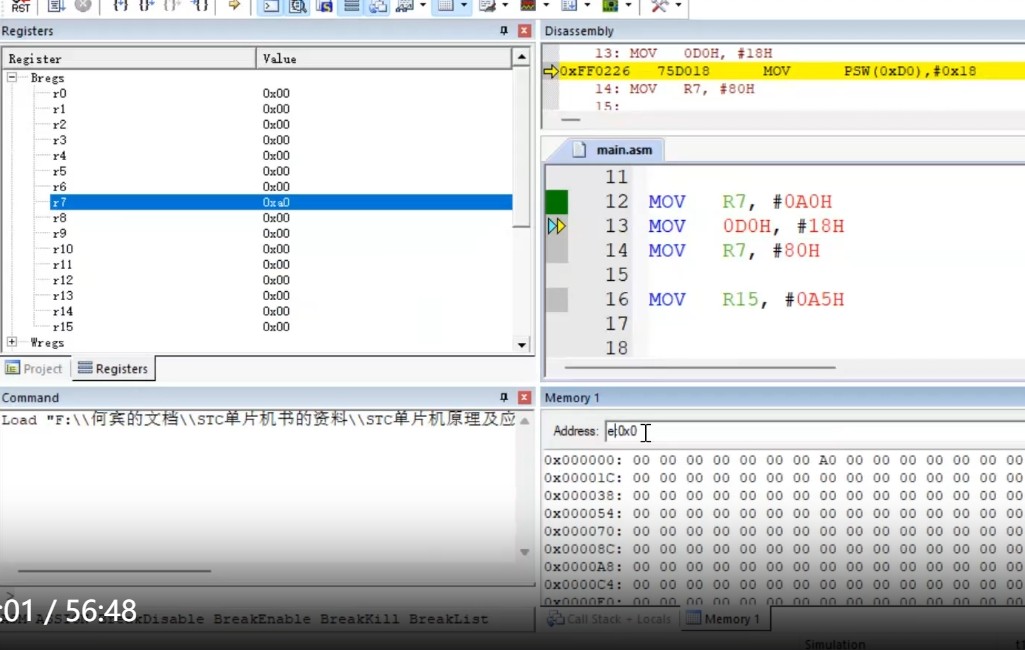Pin the Command panel
Viewport: 1025px width, 650px height.
point(504,398)
